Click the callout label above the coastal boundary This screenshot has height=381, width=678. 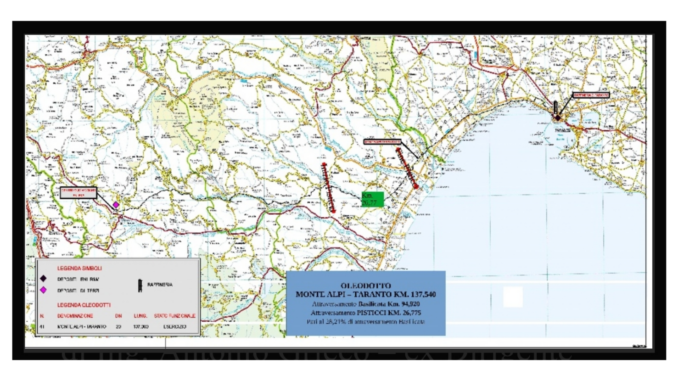(382, 141)
